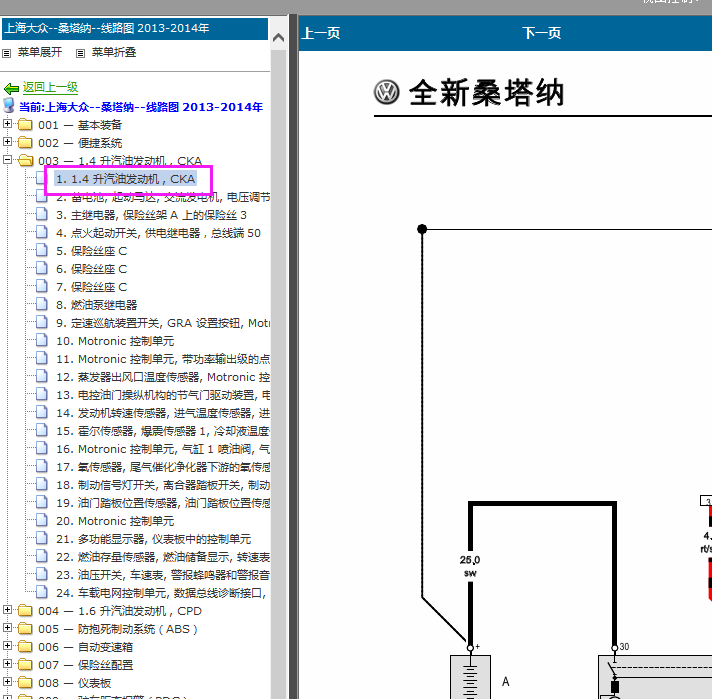The height and width of the screenshot is (699, 712).
Task: Open folder icon for 001 基本装备
Action: [25, 124]
